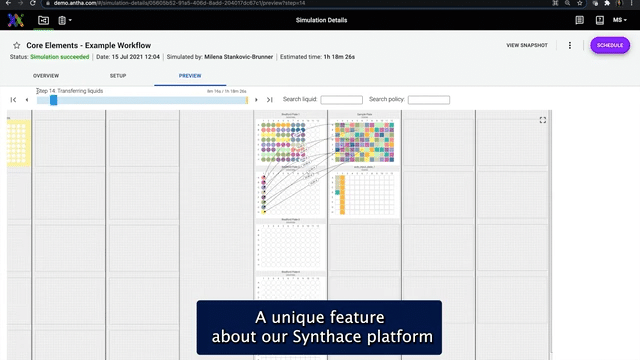
Task: Focus the Search policy field
Action: (x=429, y=100)
